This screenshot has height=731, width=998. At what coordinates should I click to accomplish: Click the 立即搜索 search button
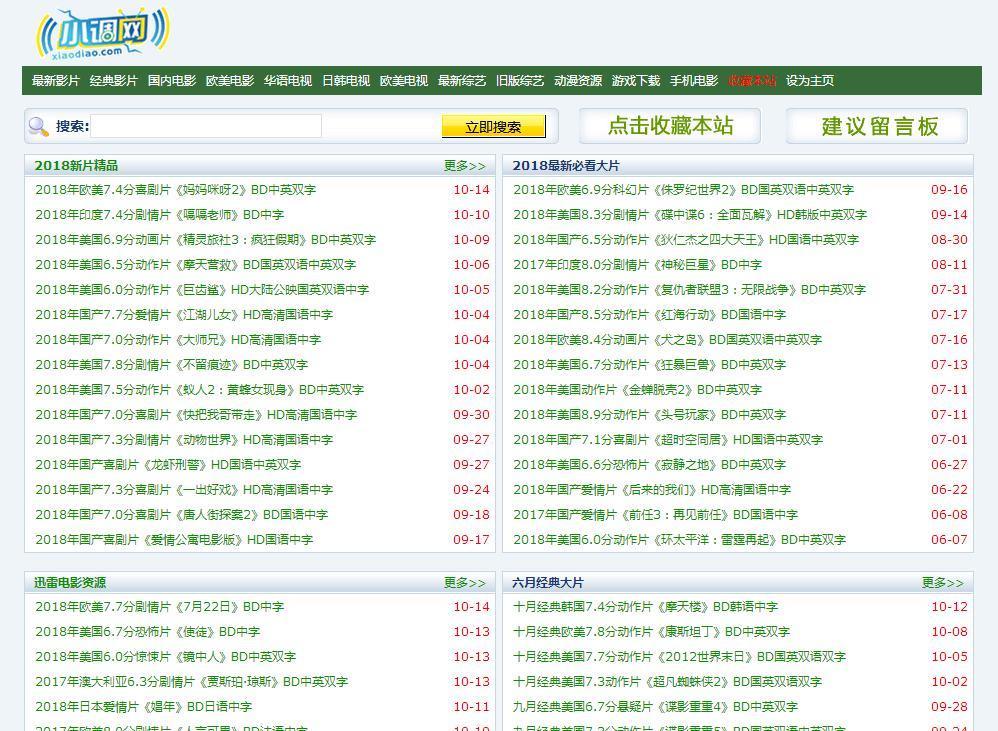click(493, 127)
